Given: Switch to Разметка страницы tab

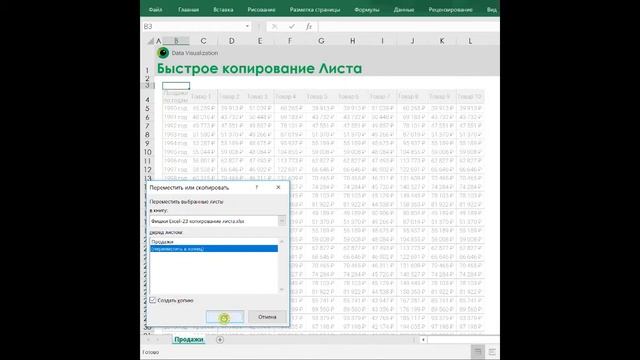Looking at the screenshot, I should [x=315, y=9].
